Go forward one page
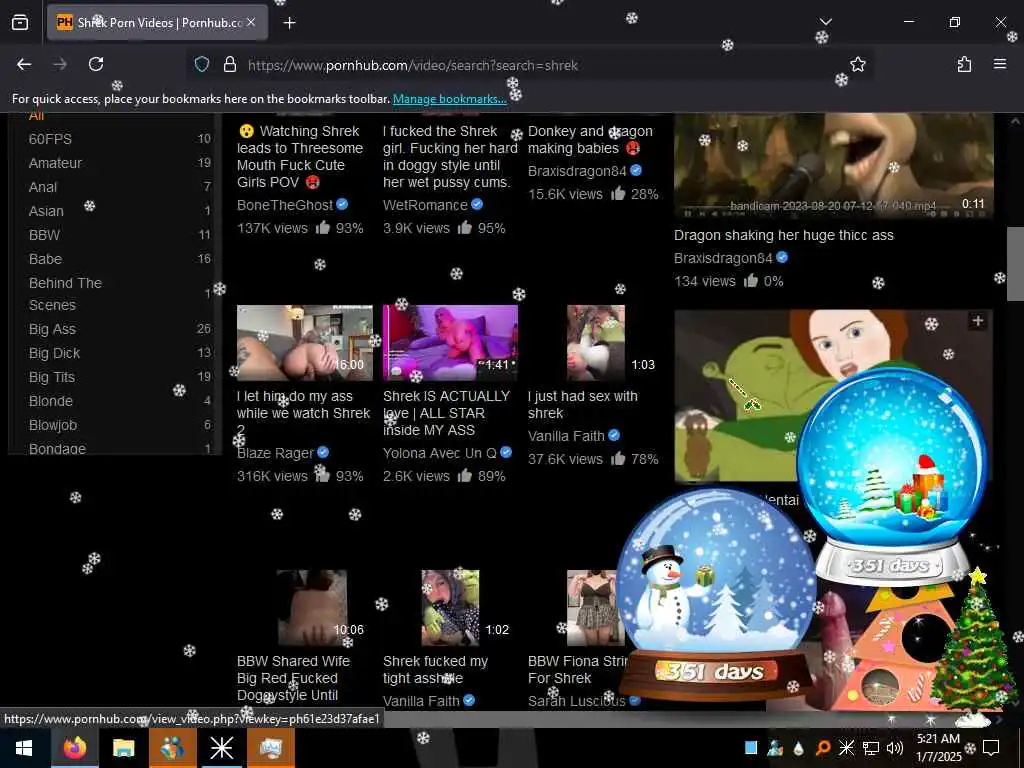This screenshot has width=1024, height=768. click(60, 64)
